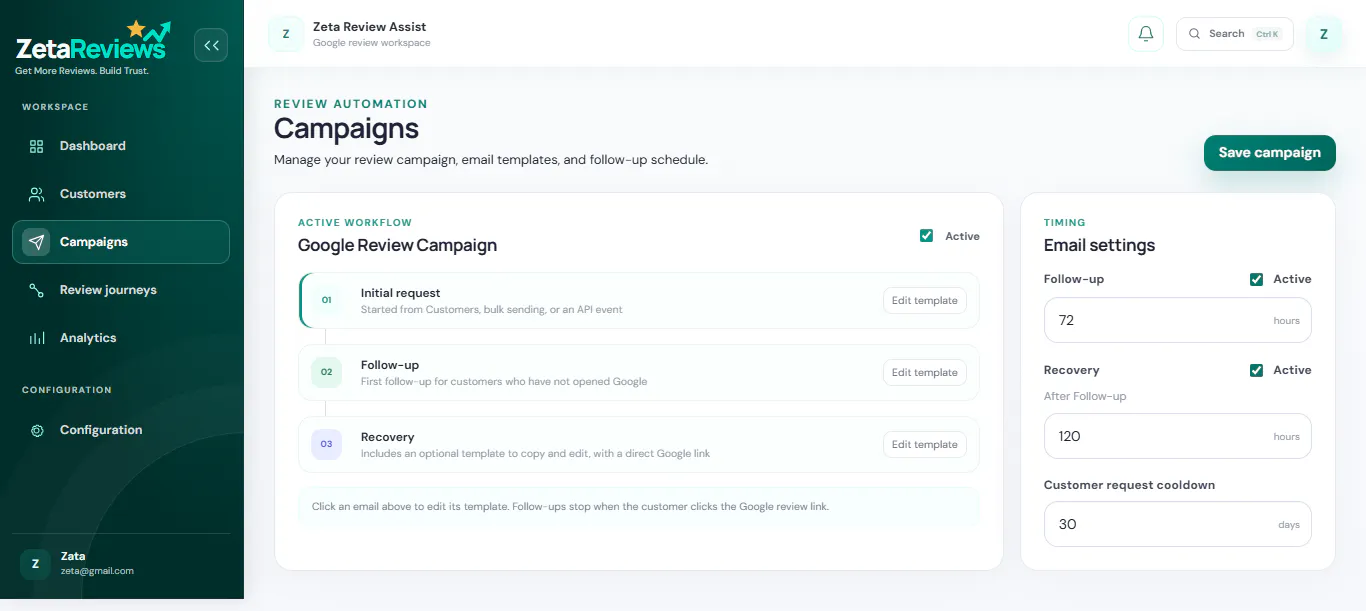The height and width of the screenshot is (611, 1366).
Task: Navigate to Analytics
Action: [x=121, y=338]
